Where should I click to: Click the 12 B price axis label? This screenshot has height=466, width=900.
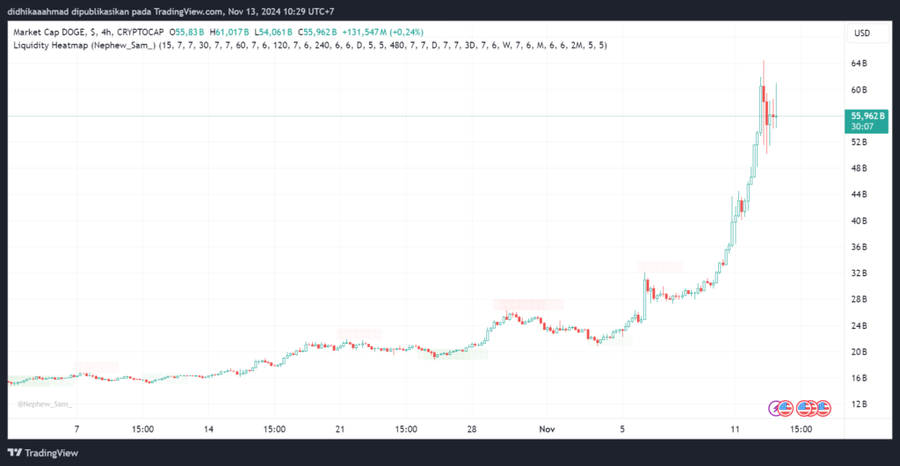pyautogui.click(x=858, y=404)
